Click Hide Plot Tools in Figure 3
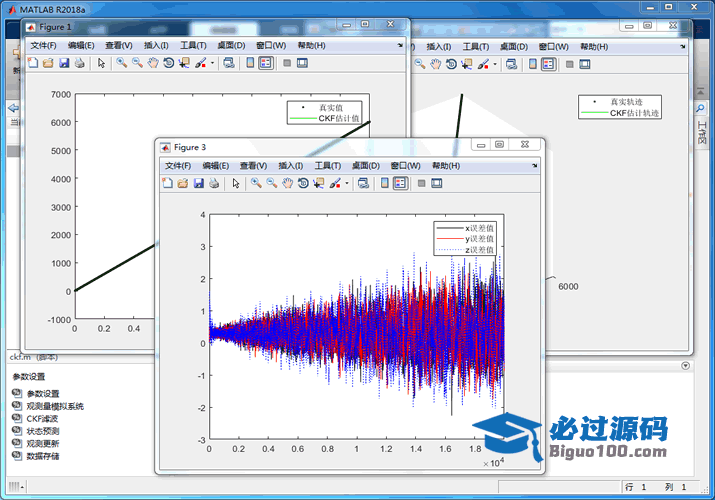This screenshot has width=715, height=500. click(x=421, y=183)
